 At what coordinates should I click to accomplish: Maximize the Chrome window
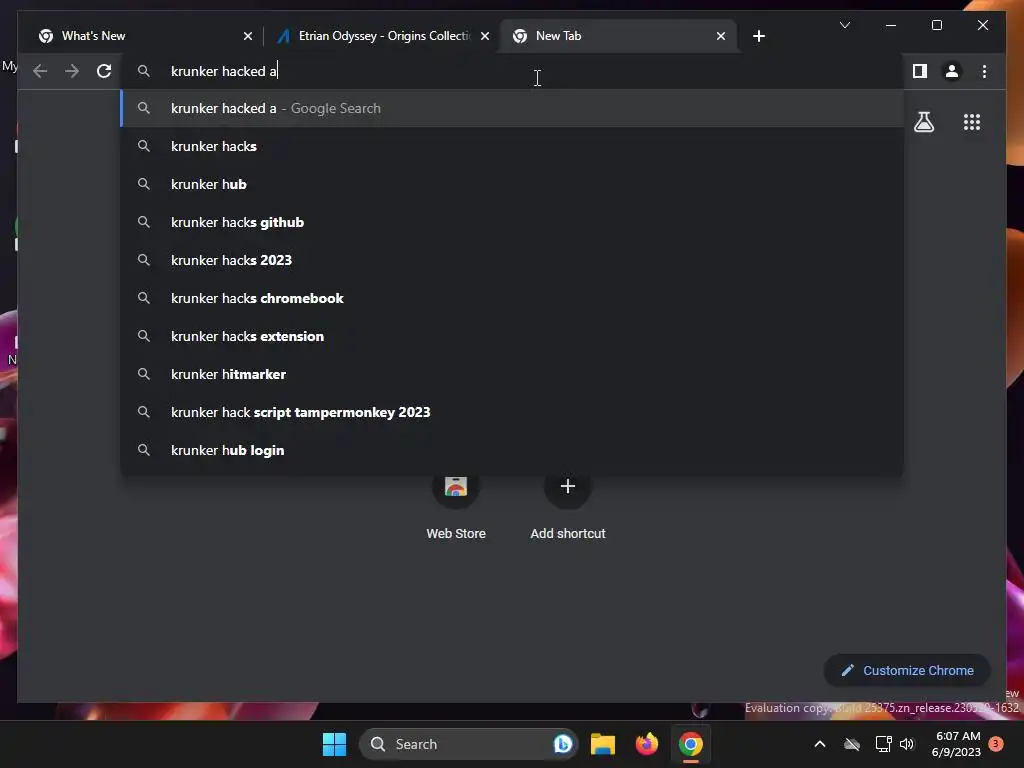[936, 25]
